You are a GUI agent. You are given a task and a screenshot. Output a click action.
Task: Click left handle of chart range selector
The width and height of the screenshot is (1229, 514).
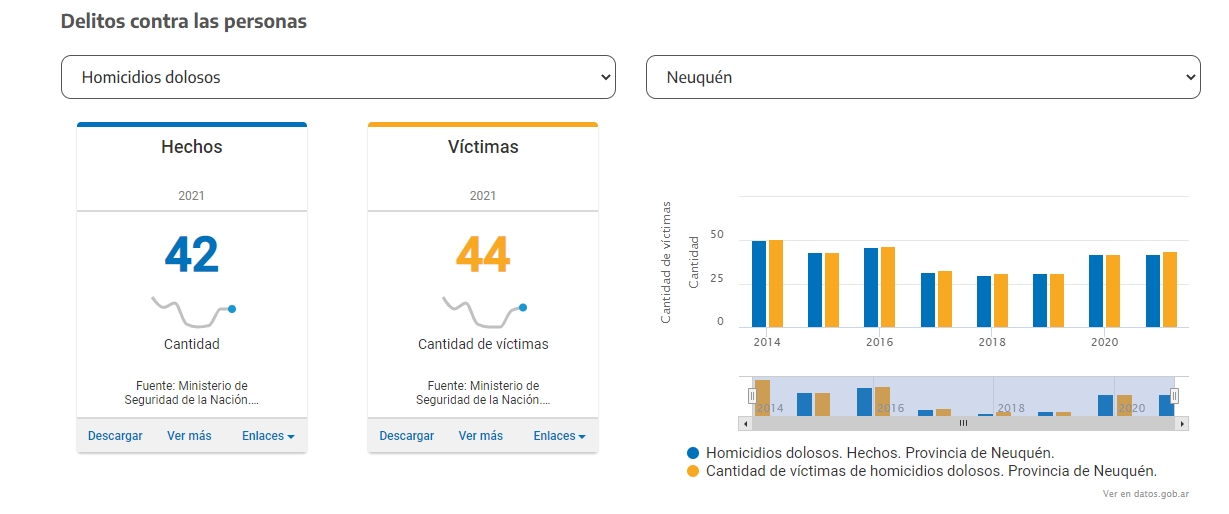click(752, 396)
